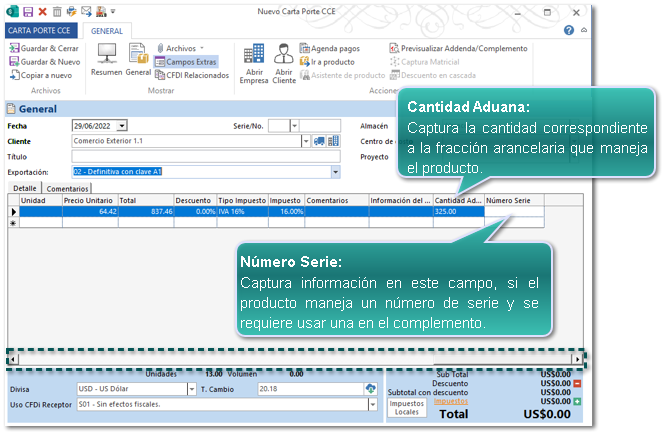Screen dimensions: 667x435
Task: Open the help question mark icon
Action: click(x=569, y=30)
